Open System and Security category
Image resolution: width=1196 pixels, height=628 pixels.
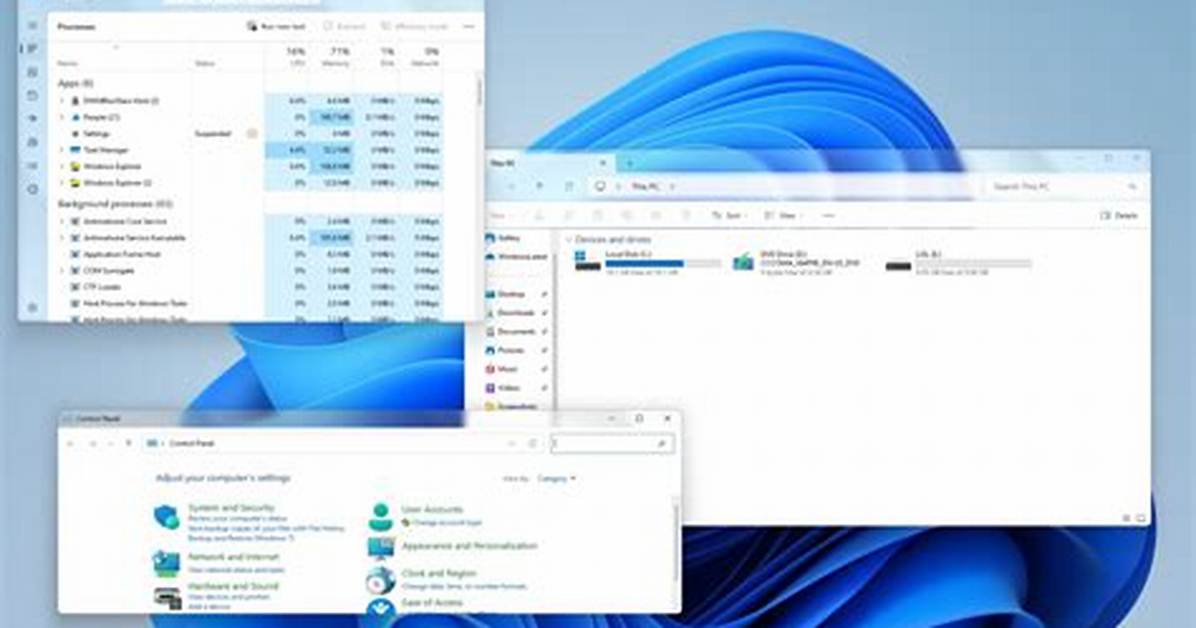coord(231,507)
